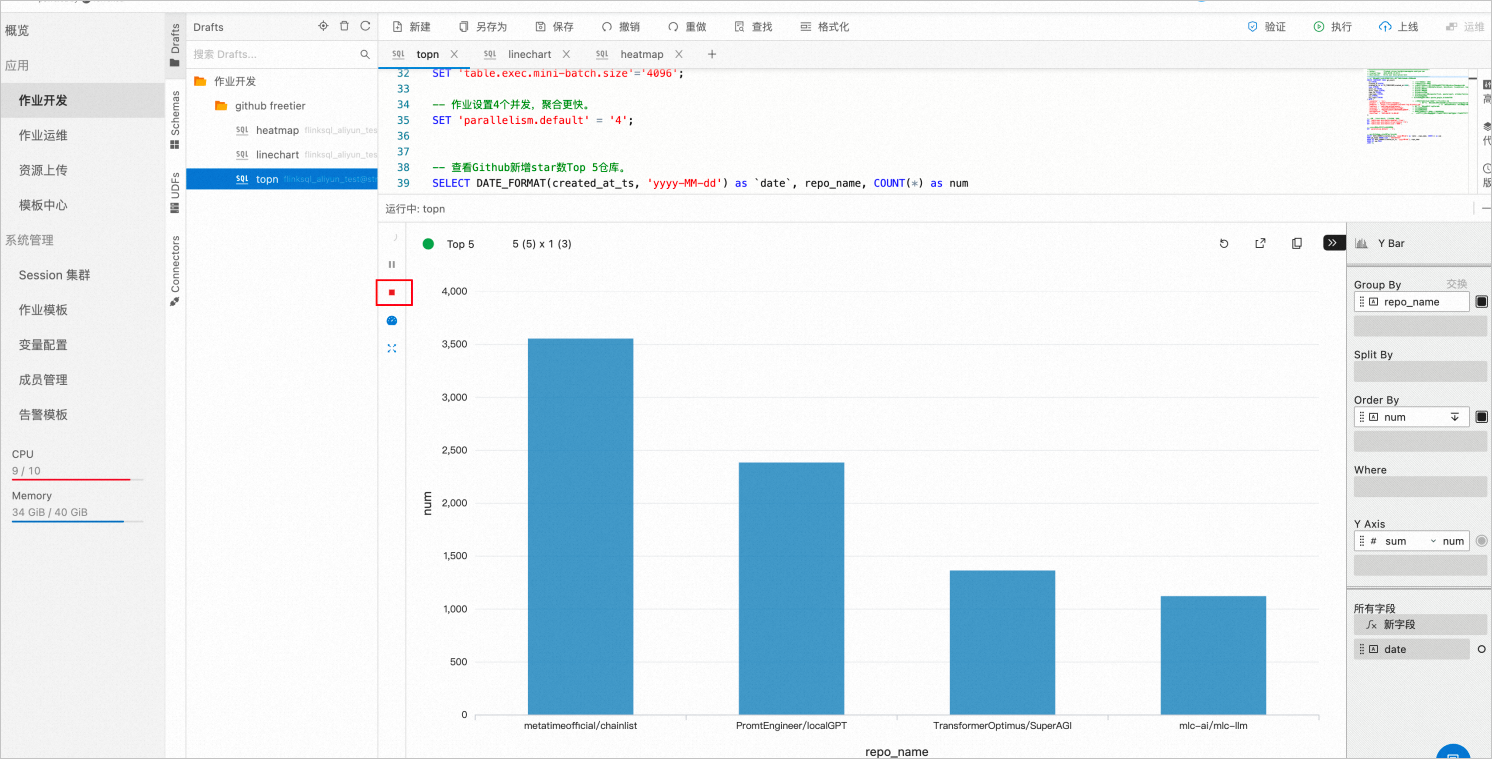Click the tall metatimeofficial/chainlist bar
Viewport: 1492px width, 759px height.
point(580,526)
